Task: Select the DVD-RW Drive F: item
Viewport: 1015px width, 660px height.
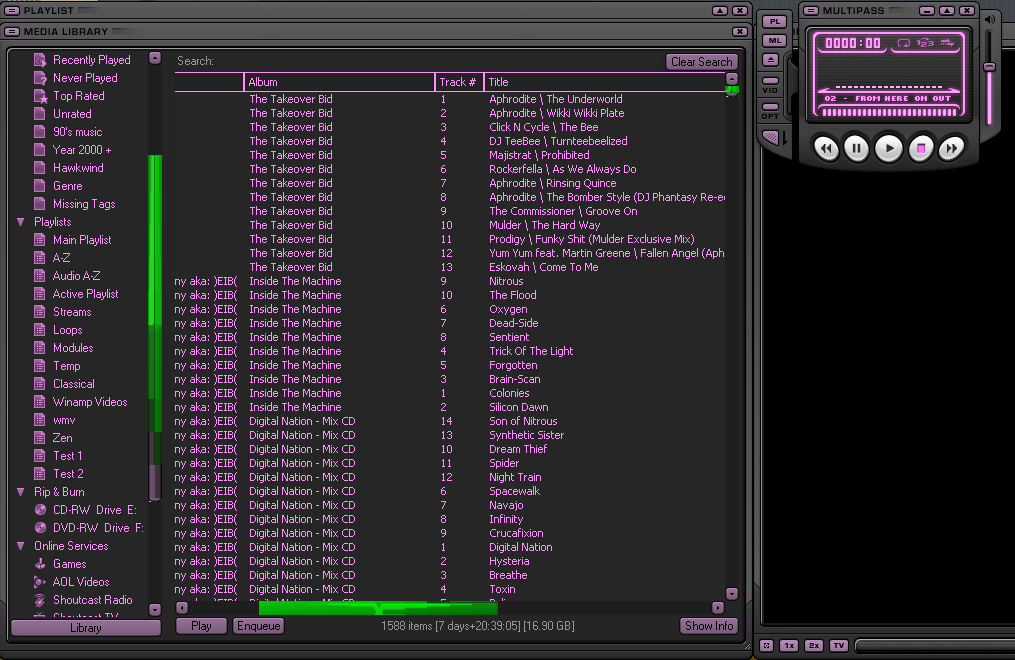Action: tap(98, 528)
